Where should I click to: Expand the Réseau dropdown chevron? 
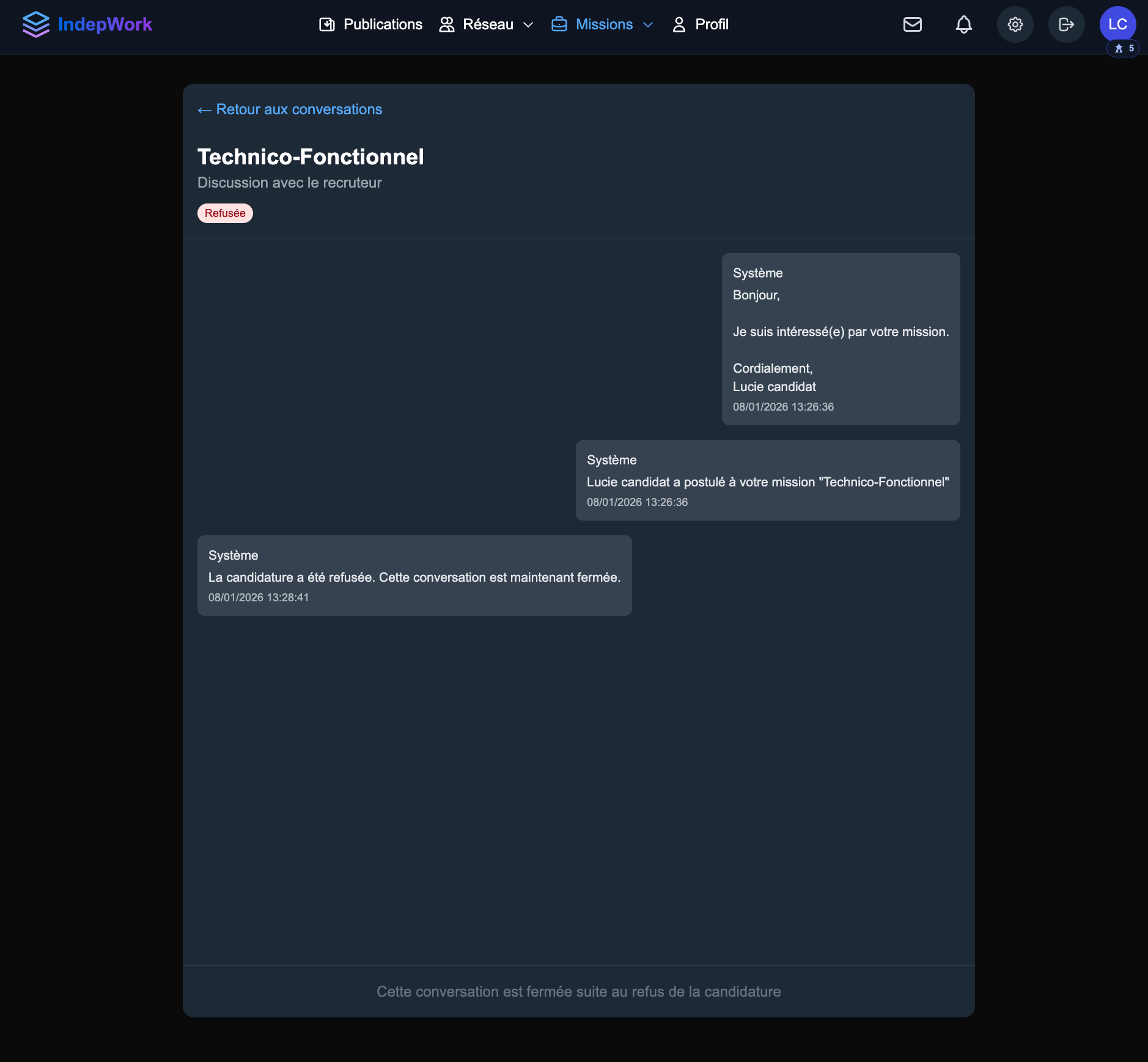(529, 24)
